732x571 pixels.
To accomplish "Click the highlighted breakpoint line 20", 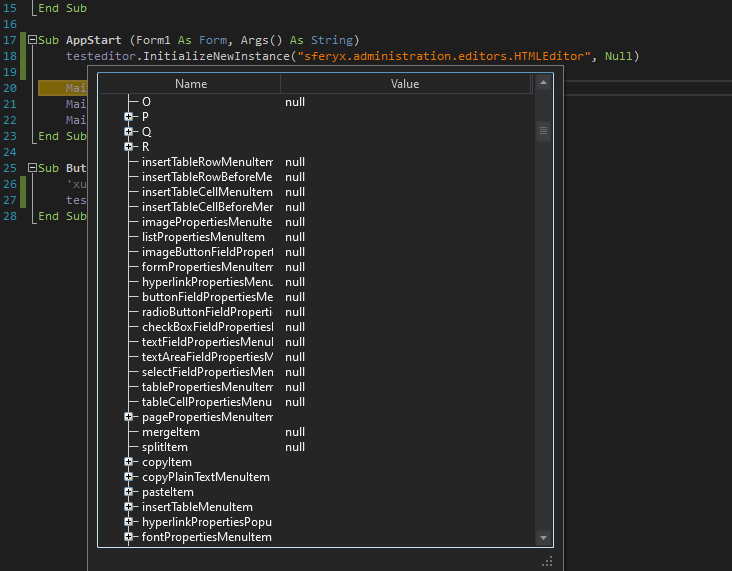I will (62, 88).
